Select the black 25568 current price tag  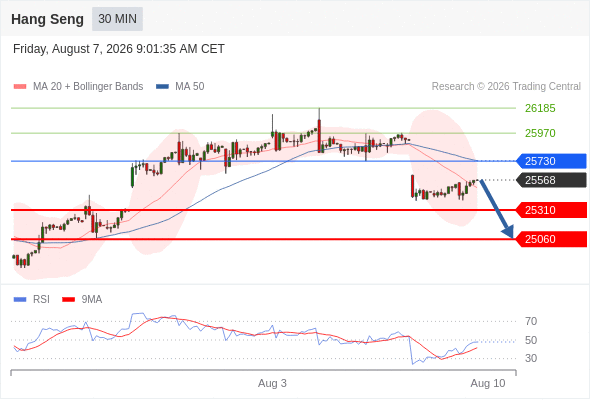click(551, 180)
